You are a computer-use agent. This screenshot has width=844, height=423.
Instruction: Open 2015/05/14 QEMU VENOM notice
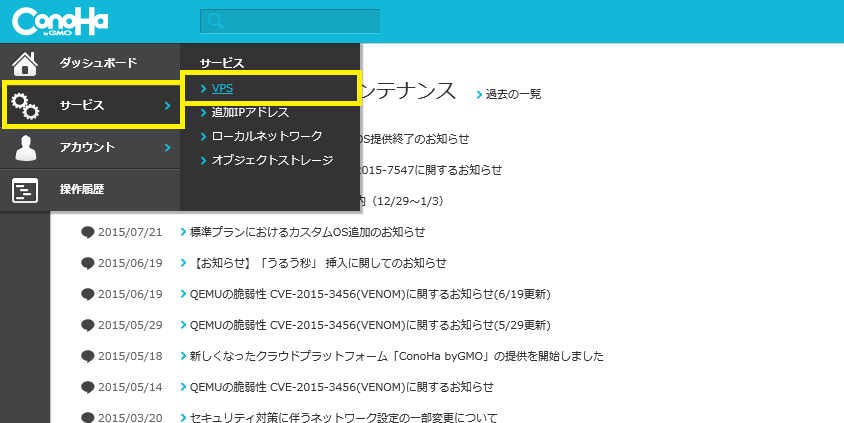pos(341,387)
